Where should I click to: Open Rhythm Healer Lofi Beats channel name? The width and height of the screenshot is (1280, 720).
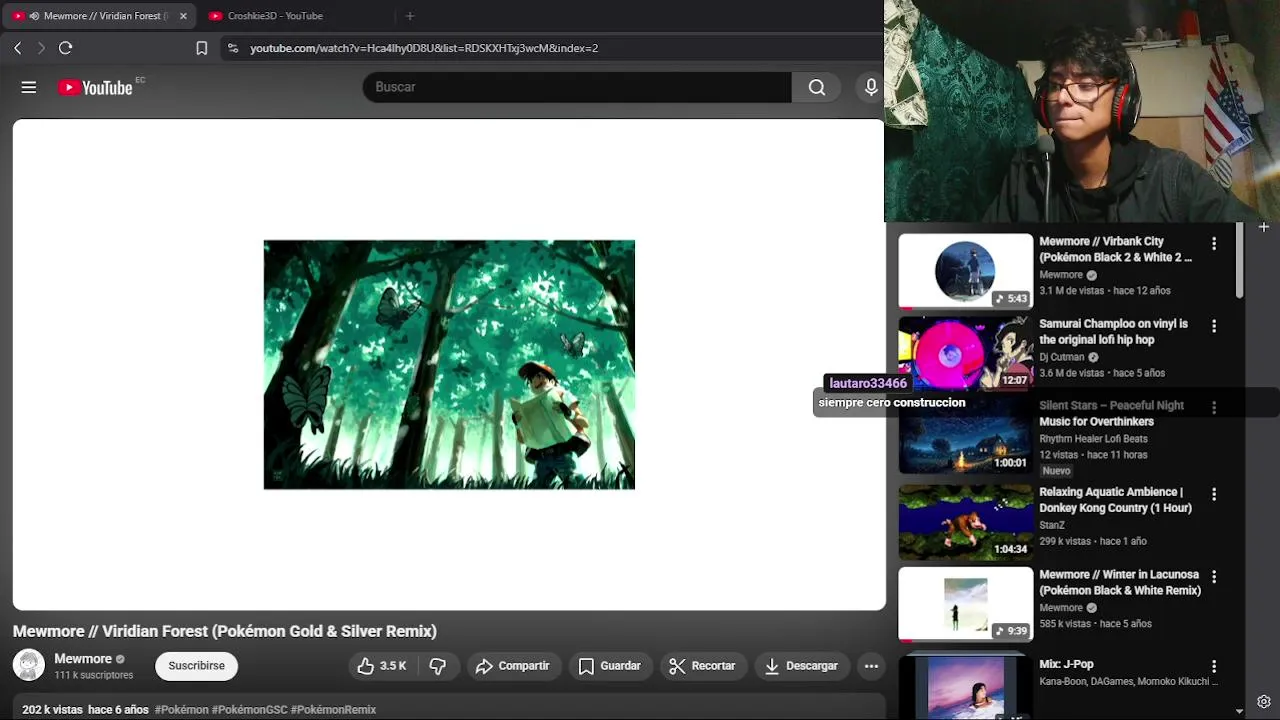pyautogui.click(x=1093, y=439)
